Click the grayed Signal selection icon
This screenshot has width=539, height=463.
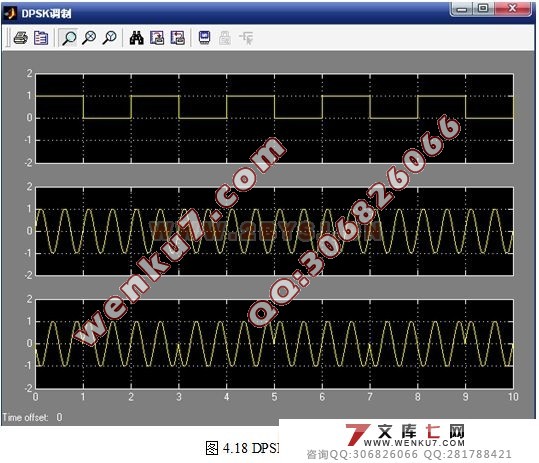(246, 38)
